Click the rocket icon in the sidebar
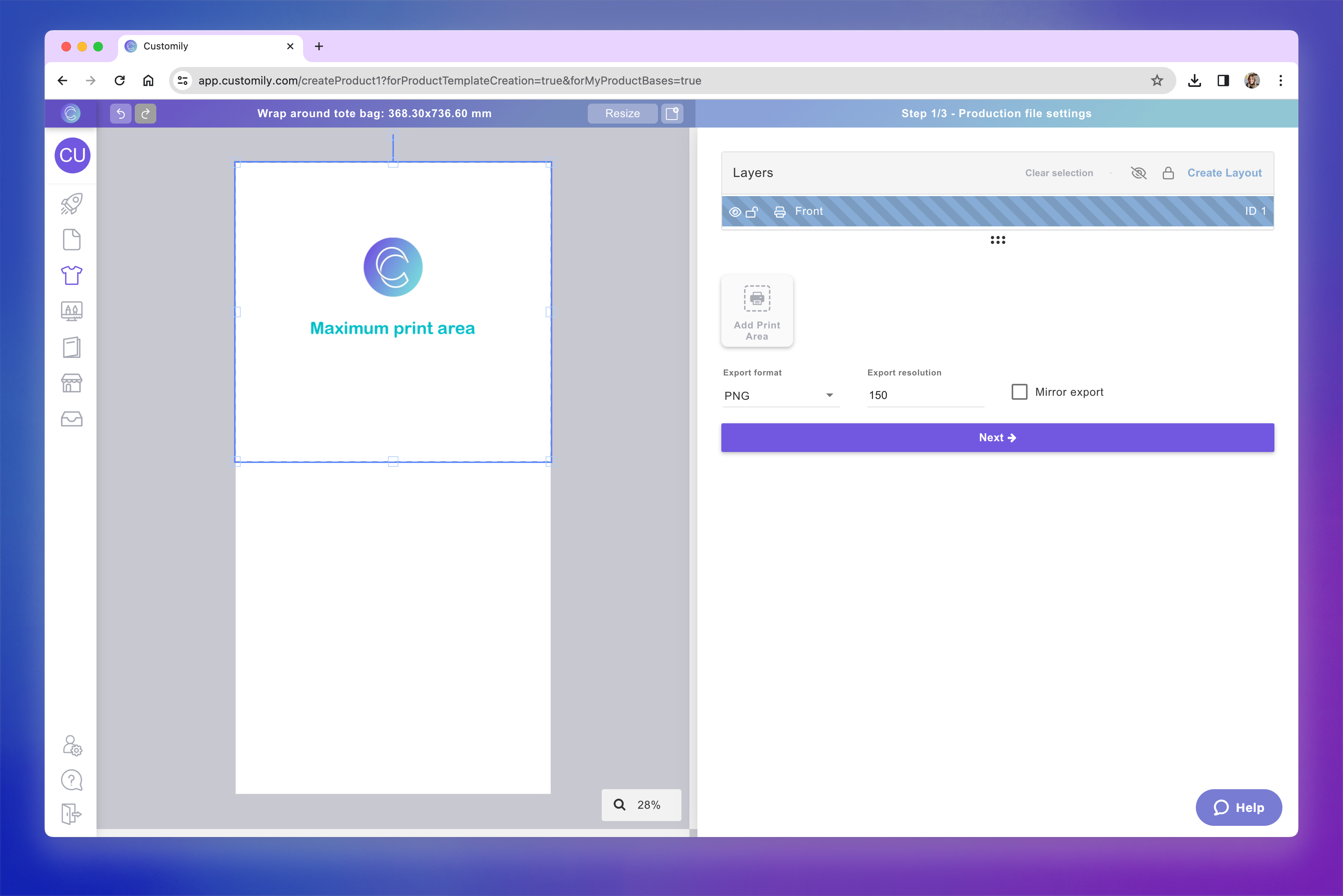1343x896 pixels. tap(71, 204)
